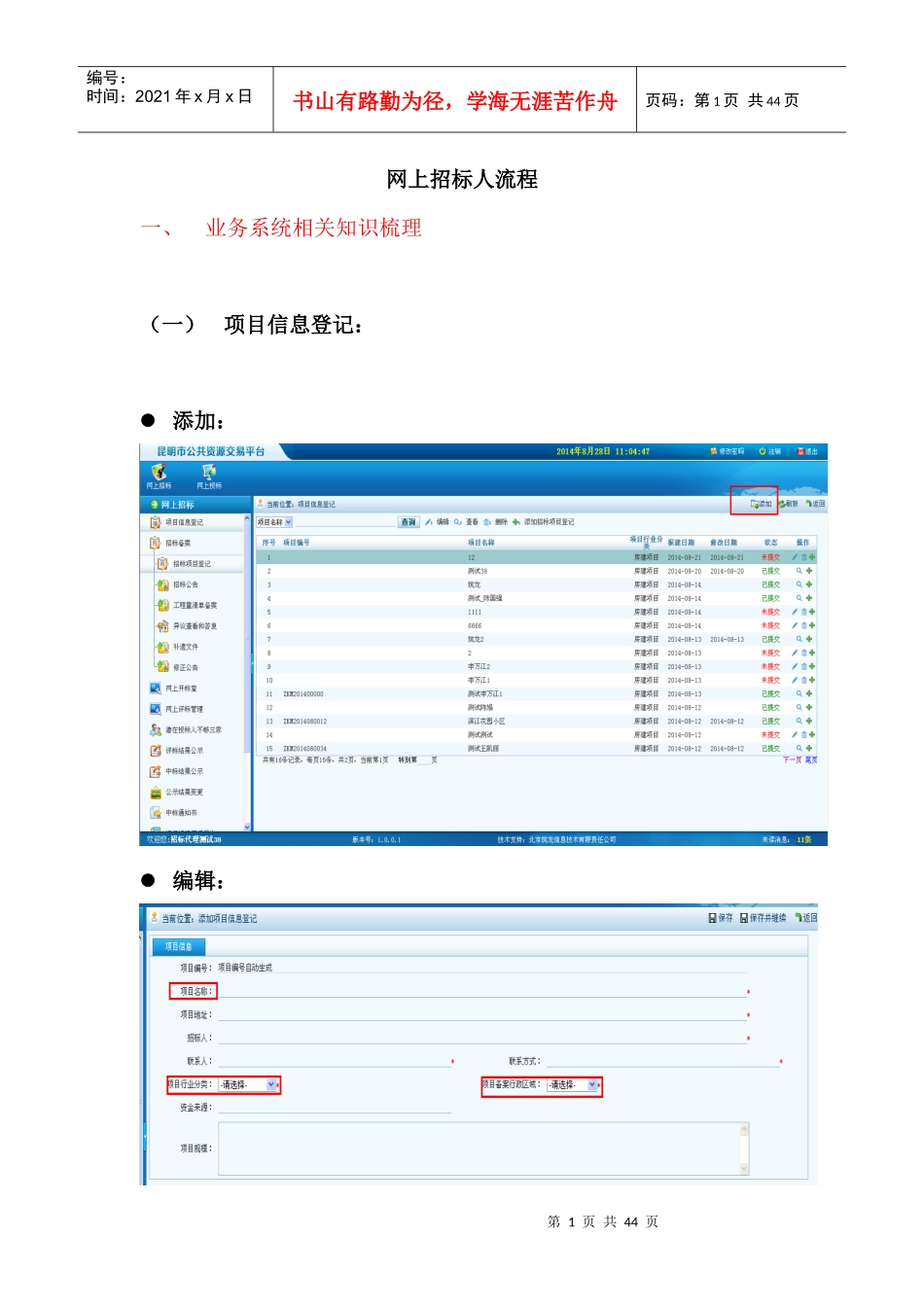Viewport: 924px width, 1307px height.
Task: Open 公示结果变更 in the sidebar
Action: (177, 792)
